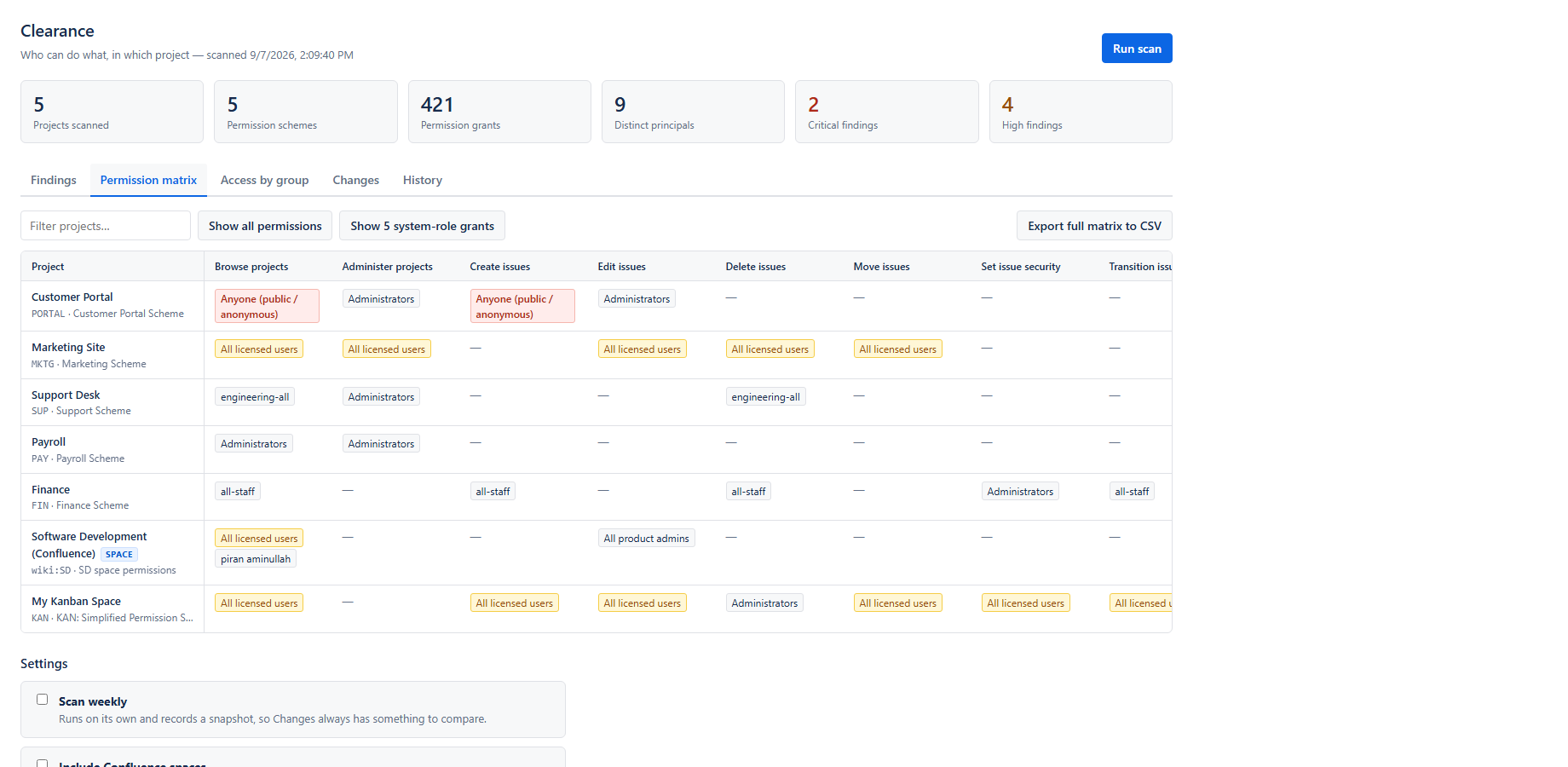
Task: Click all-staff under Transition issues column
Action: pyautogui.click(x=1132, y=492)
